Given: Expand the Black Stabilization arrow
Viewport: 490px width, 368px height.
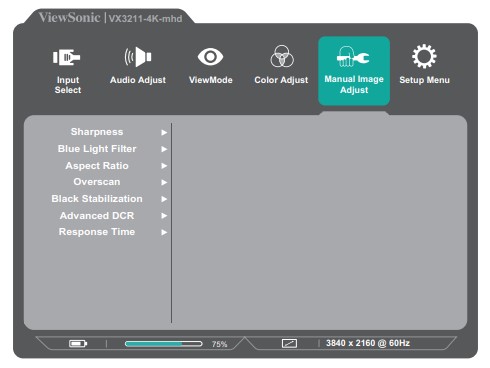Looking at the screenshot, I should click(x=164, y=199).
